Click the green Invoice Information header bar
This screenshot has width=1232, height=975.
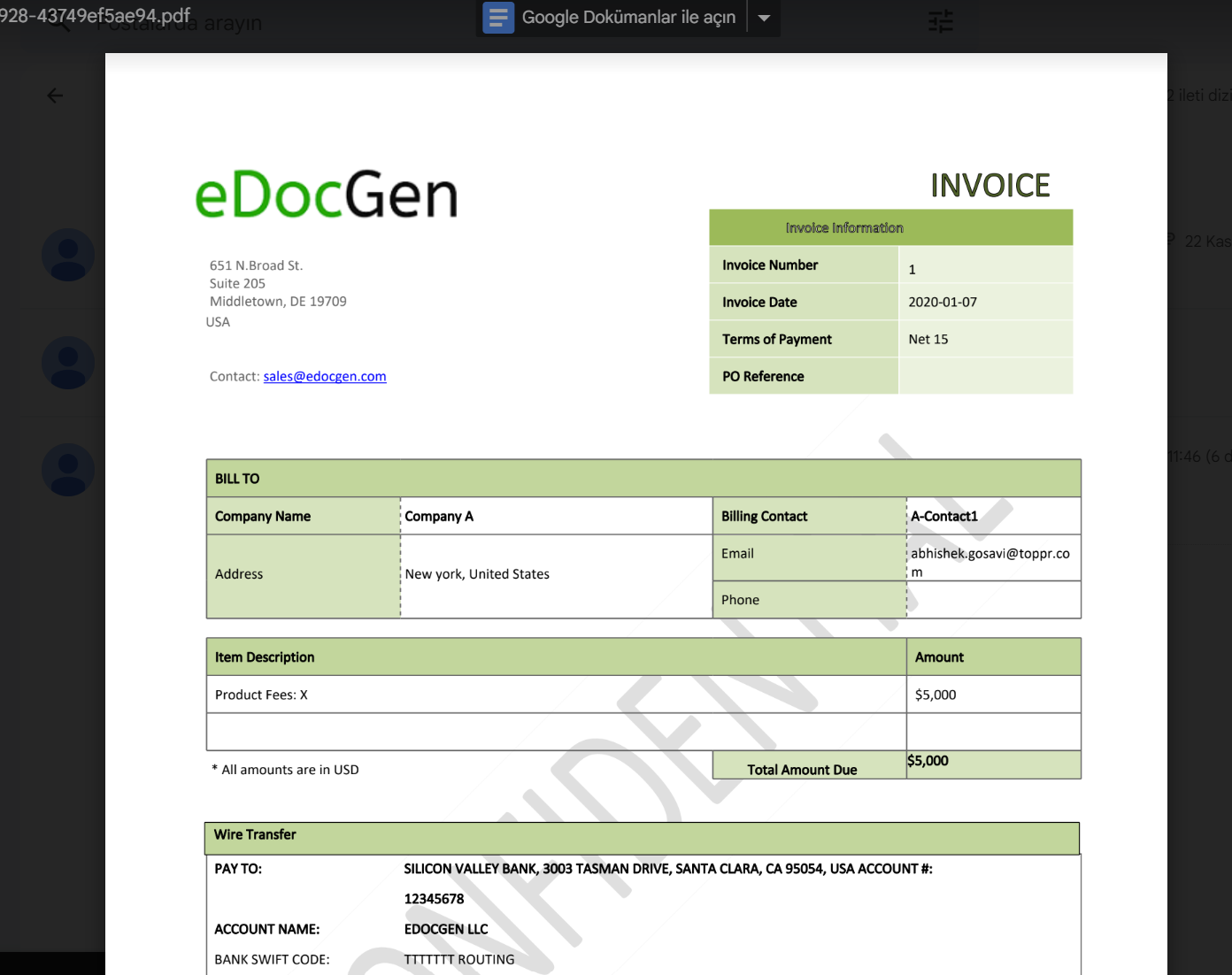(889, 226)
